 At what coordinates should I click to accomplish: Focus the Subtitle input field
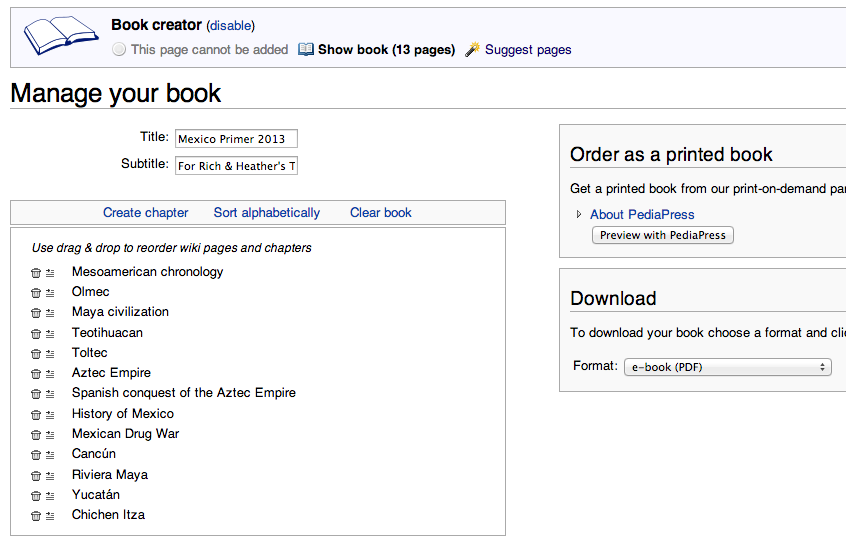(236, 166)
